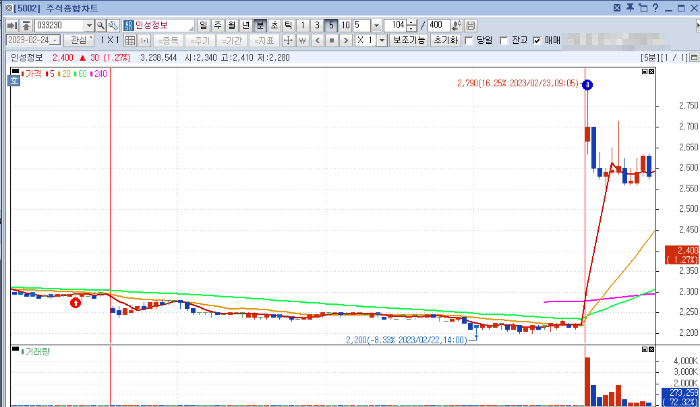
Task: Click the help question mark icon
Action: [655, 8]
